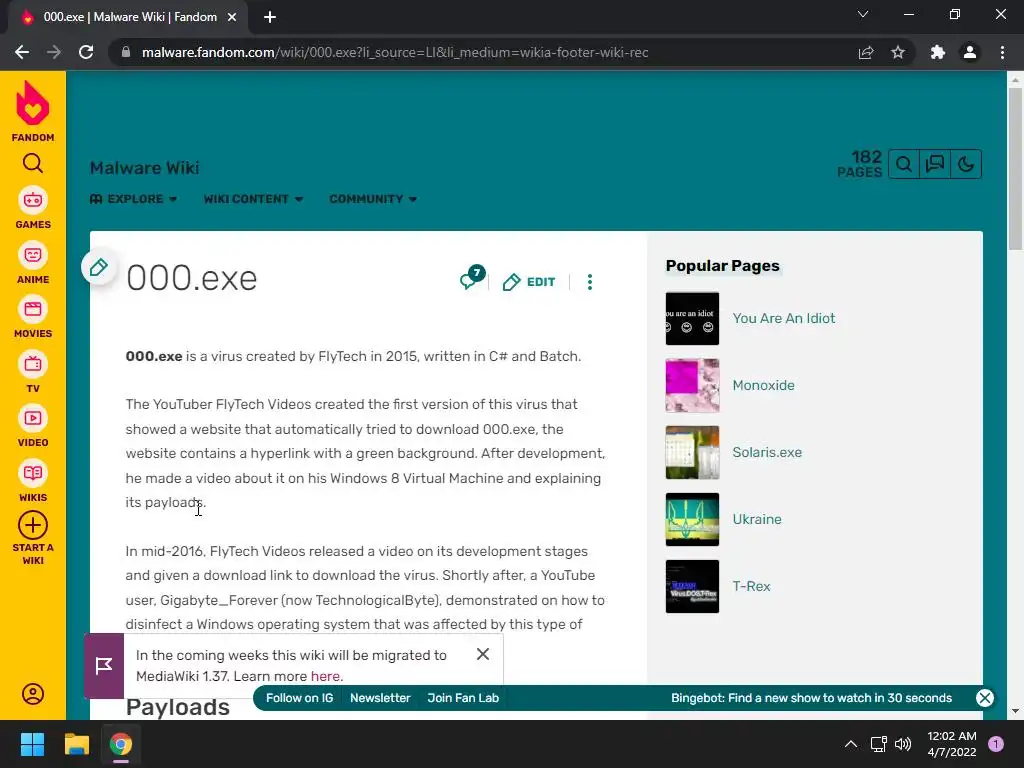Open the Solaris.exe page link

[x=767, y=452]
